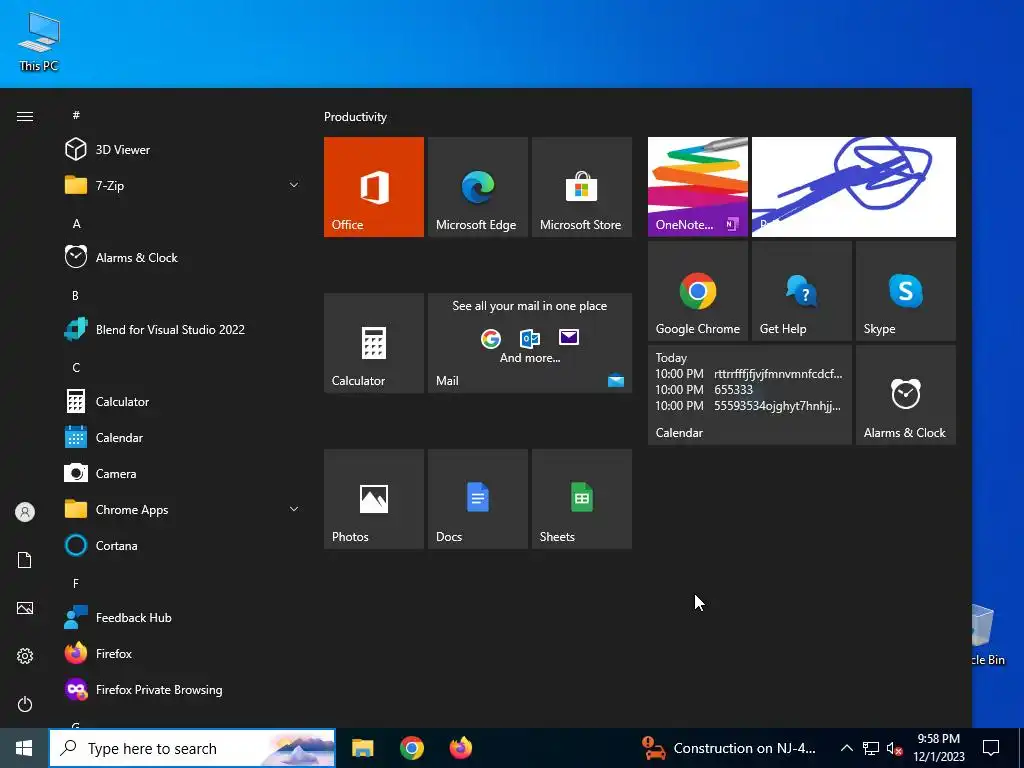The width and height of the screenshot is (1024, 768).
Task: Open the Microsoft Store tile
Action: pos(582,187)
